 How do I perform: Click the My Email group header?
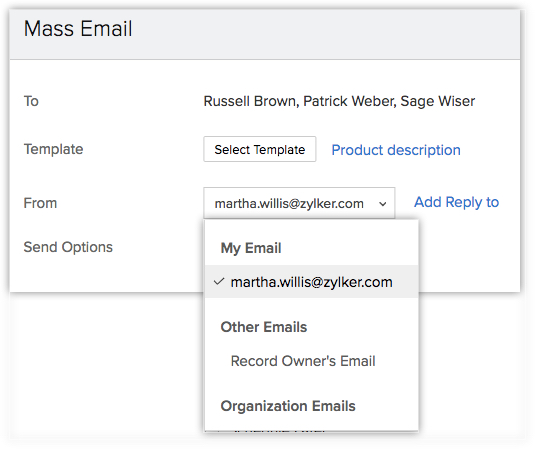point(251,248)
